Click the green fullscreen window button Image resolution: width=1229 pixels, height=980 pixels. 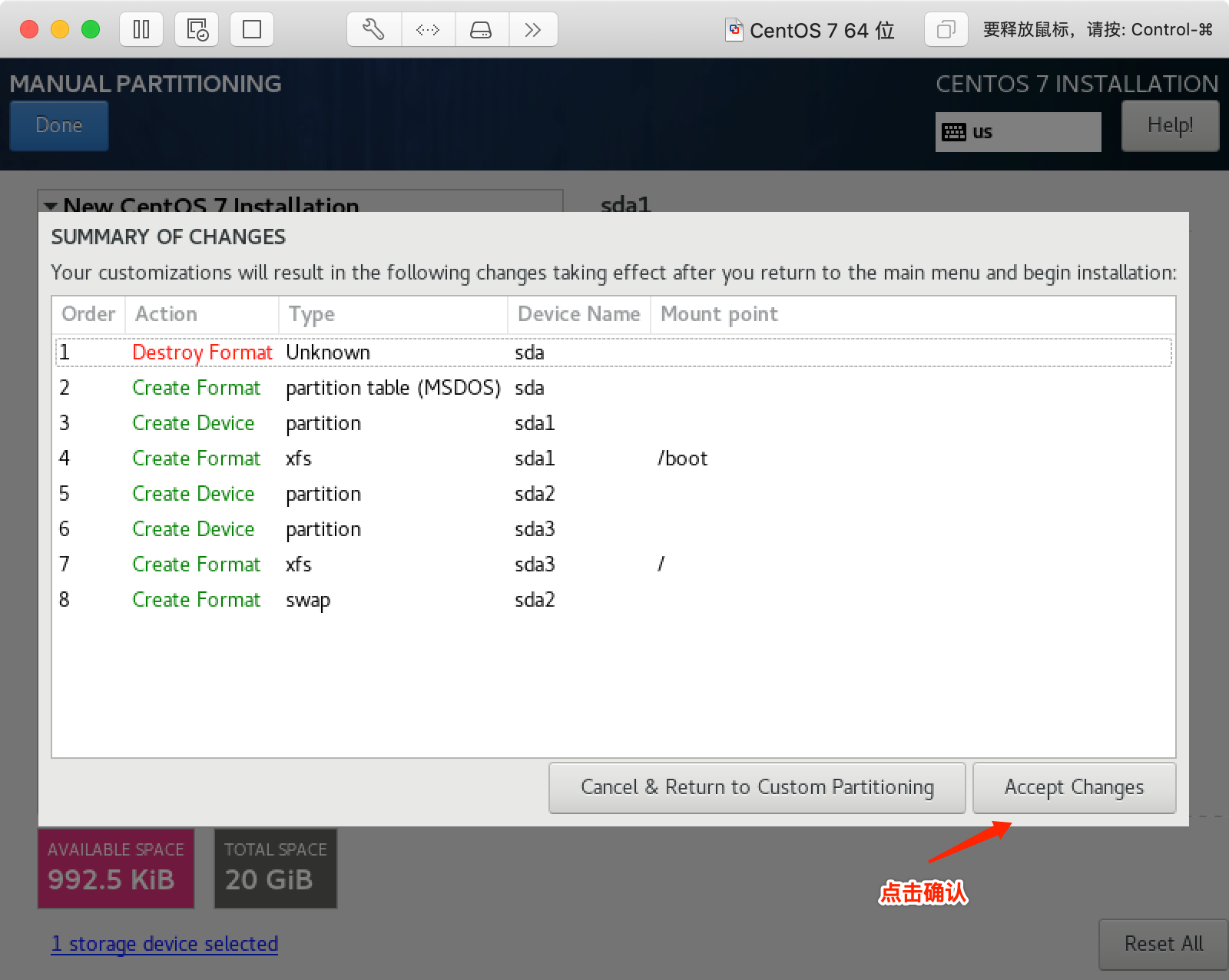[91, 29]
